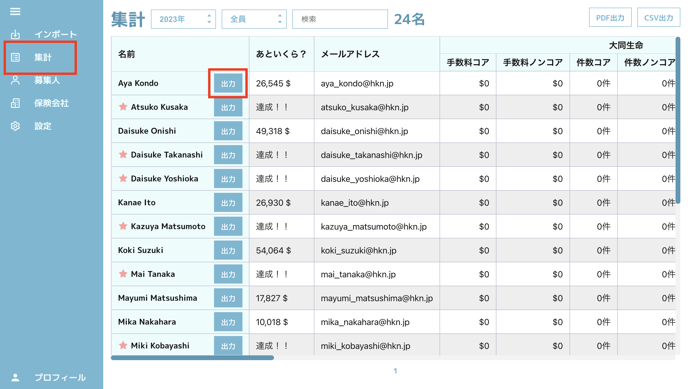Click the 募集人 person icon
This screenshot has height=389, width=688.
tap(15, 80)
